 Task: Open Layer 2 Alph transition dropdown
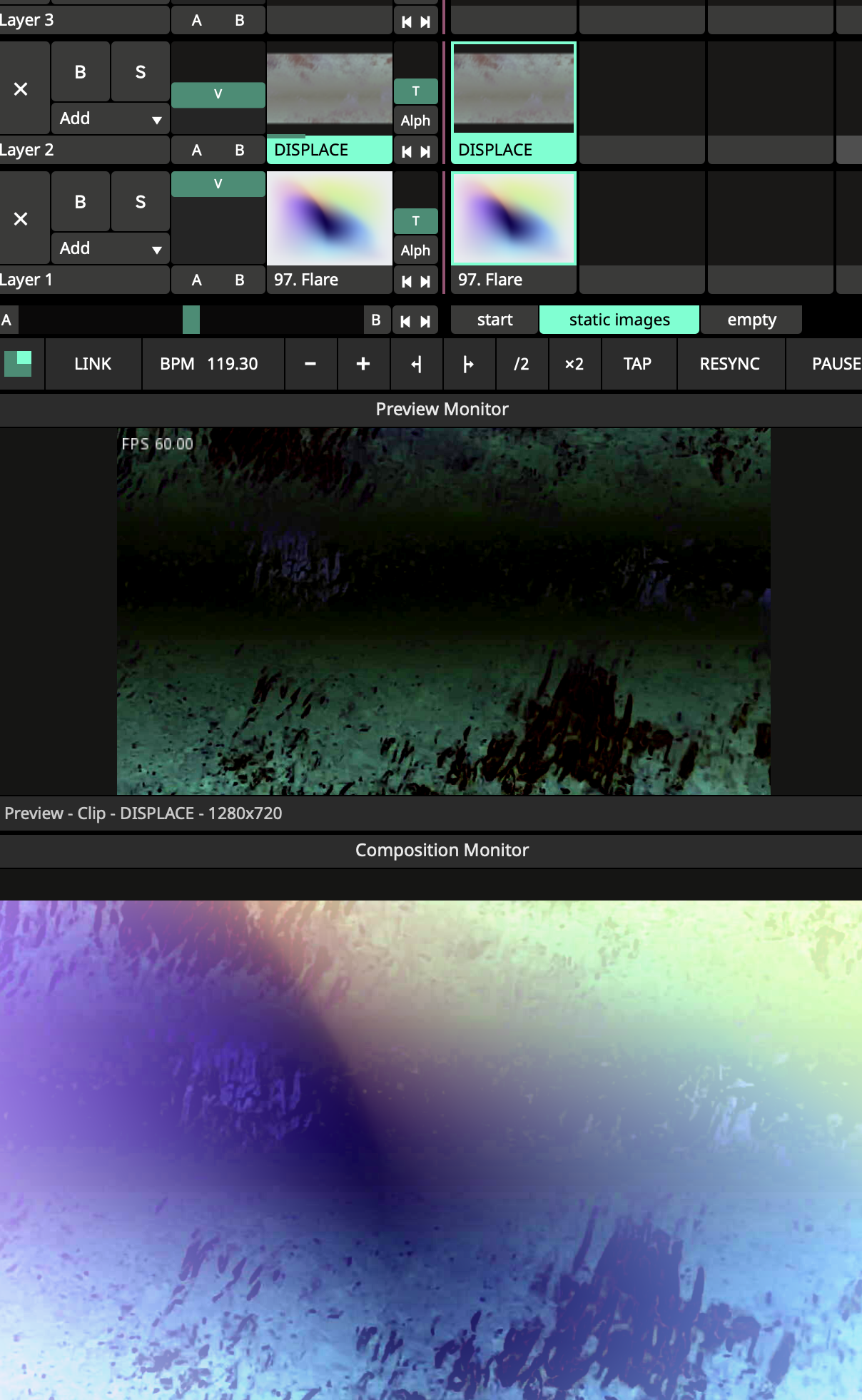pos(415,121)
